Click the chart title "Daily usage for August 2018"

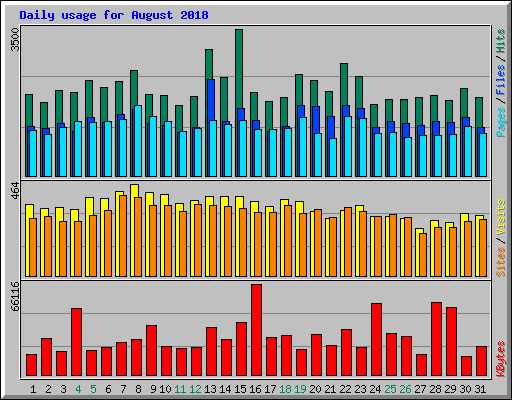point(114,15)
